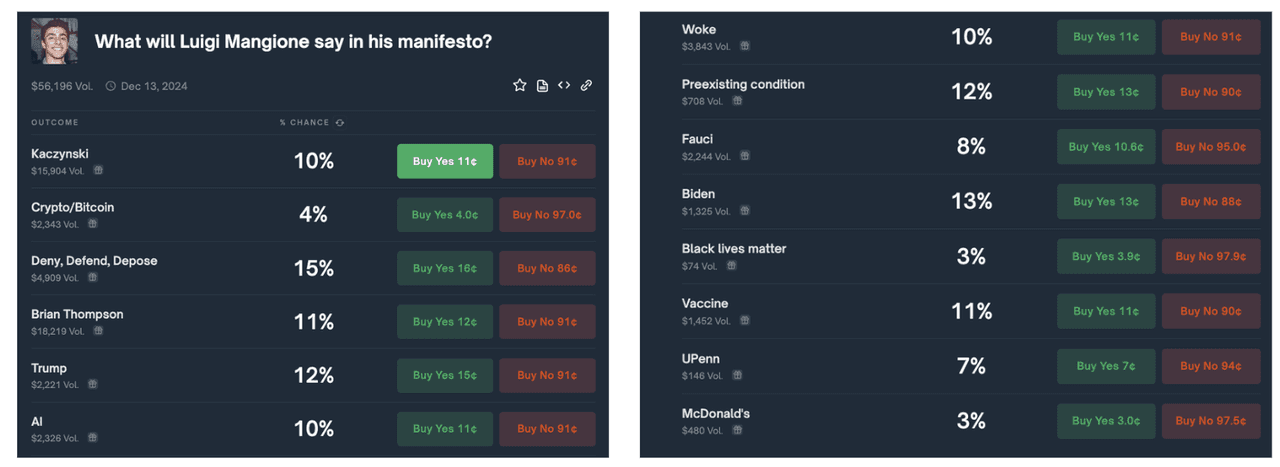The width and height of the screenshot is (1280, 467).
Task: Click the rewards gift icon under McDonald's
Action: (738, 431)
